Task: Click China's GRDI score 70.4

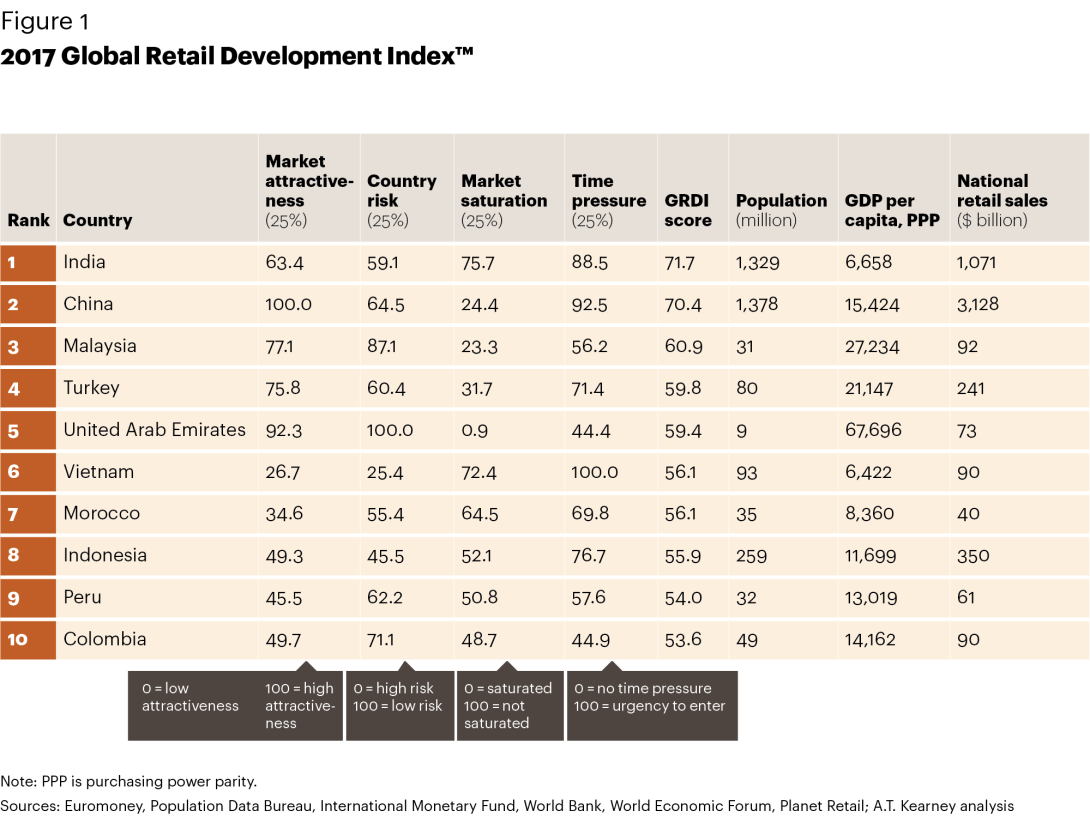Action: point(683,304)
